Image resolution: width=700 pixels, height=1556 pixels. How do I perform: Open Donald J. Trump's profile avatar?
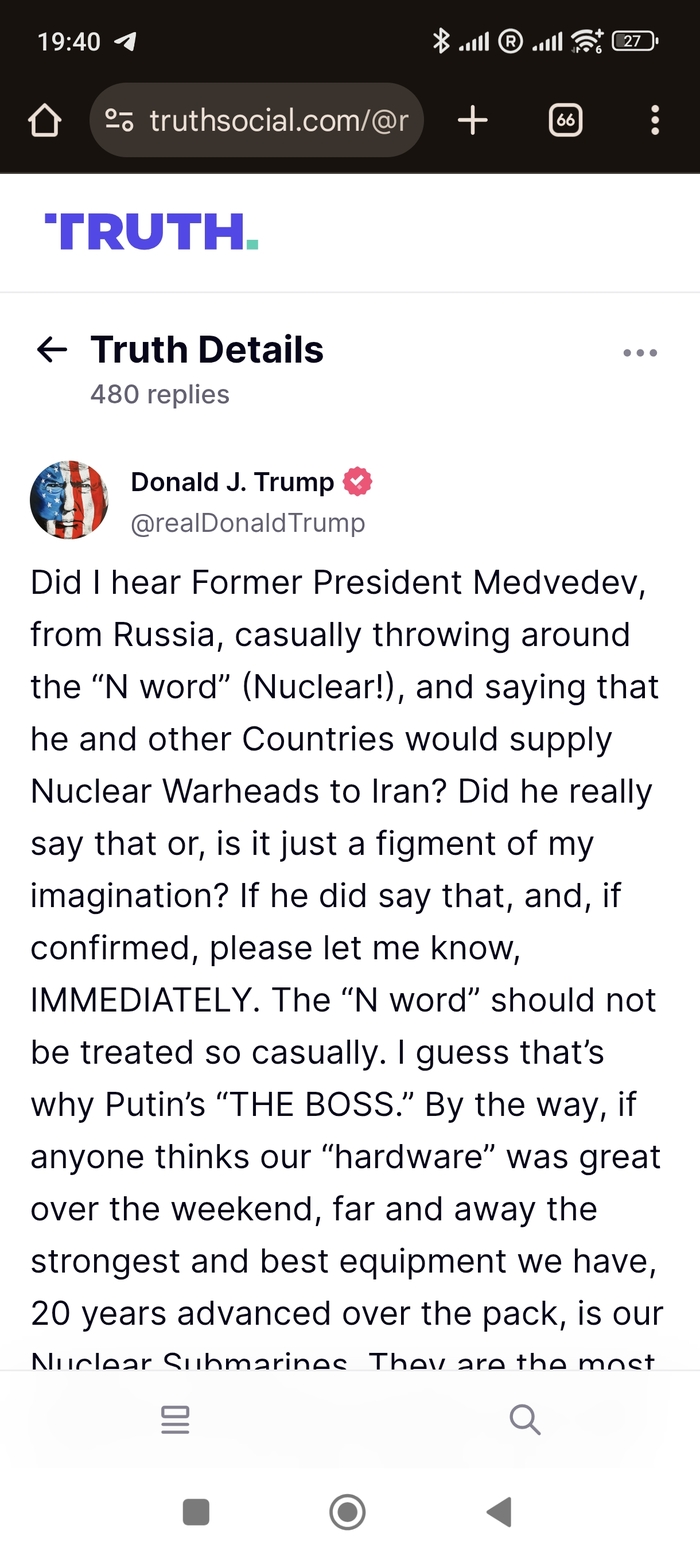69,500
